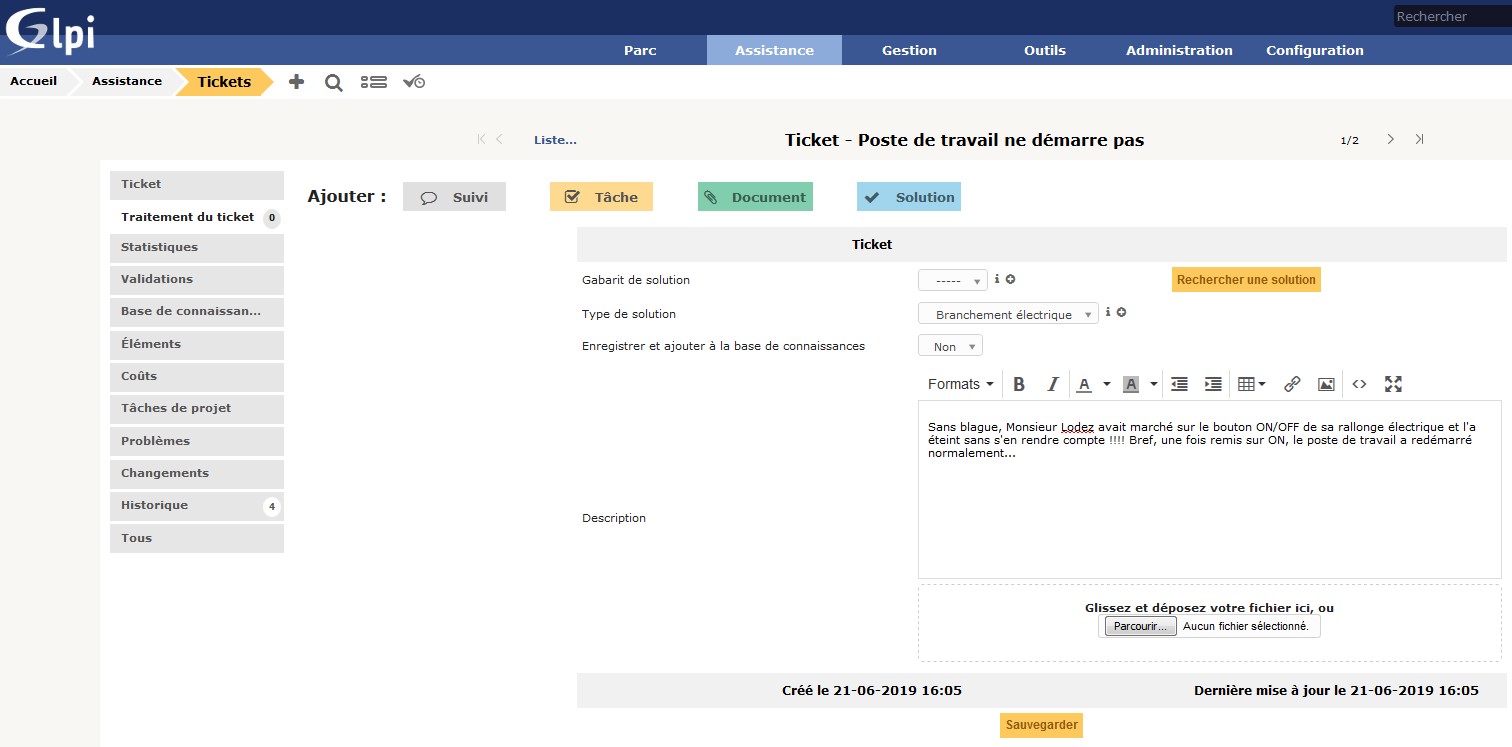Select the Ticket side tab

coord(197,184)
